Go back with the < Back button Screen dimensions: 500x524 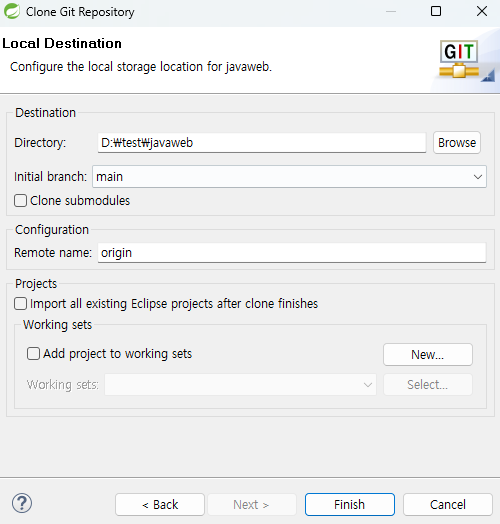[x=160, y=505]
